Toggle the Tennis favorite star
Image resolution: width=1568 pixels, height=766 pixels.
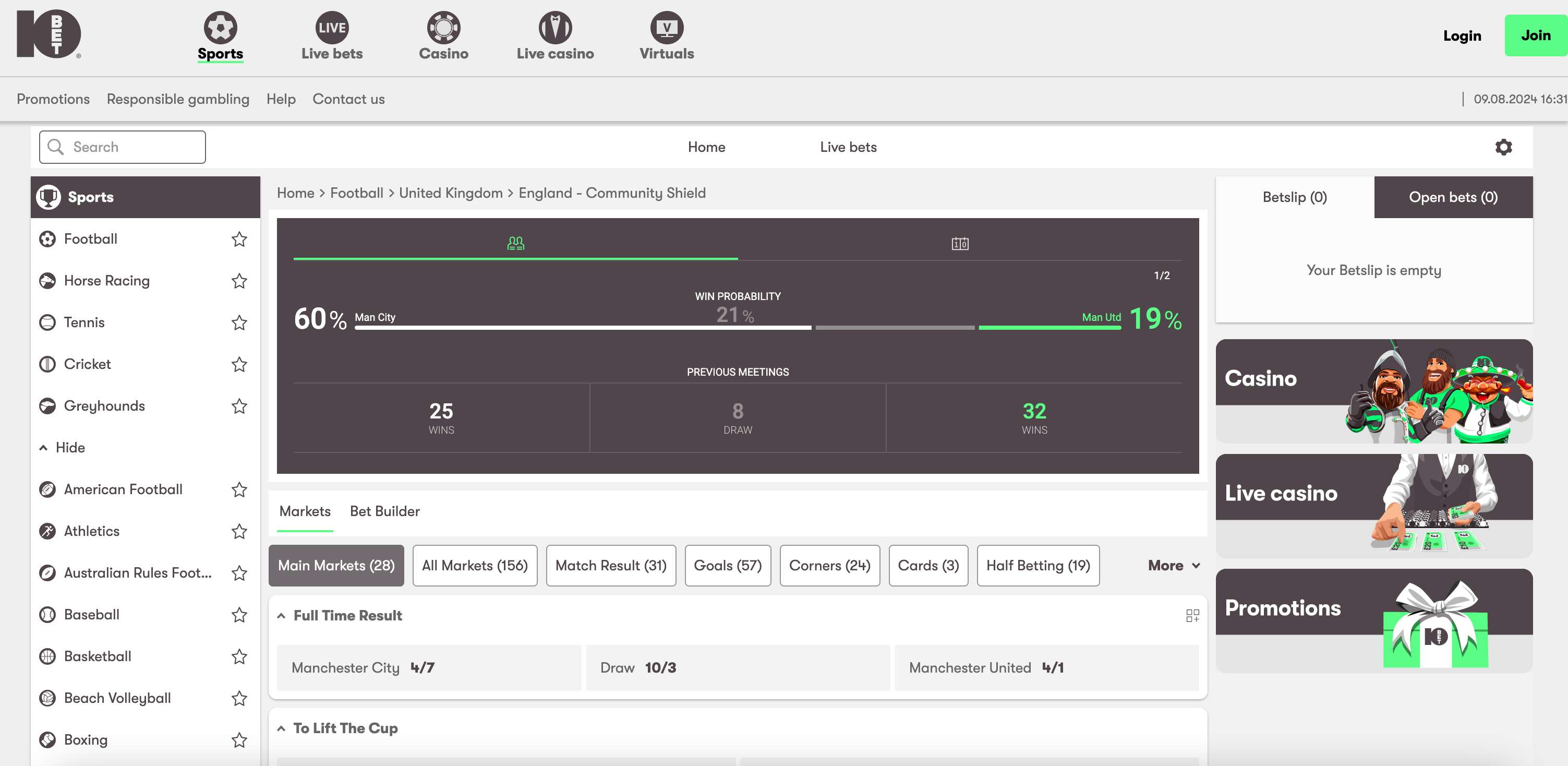coord(239,322)
